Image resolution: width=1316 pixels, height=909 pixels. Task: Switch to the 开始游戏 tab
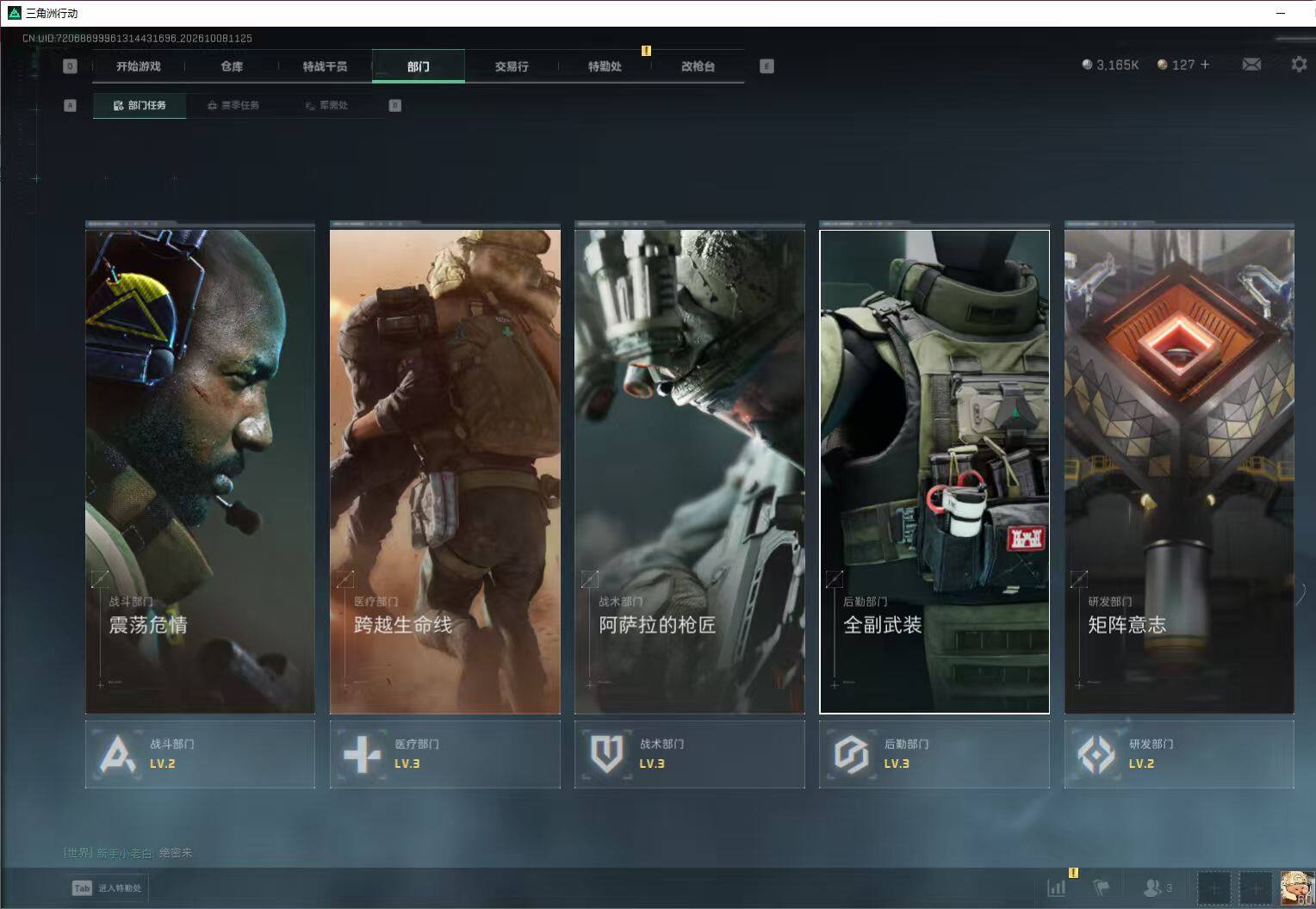pos(139,66)
